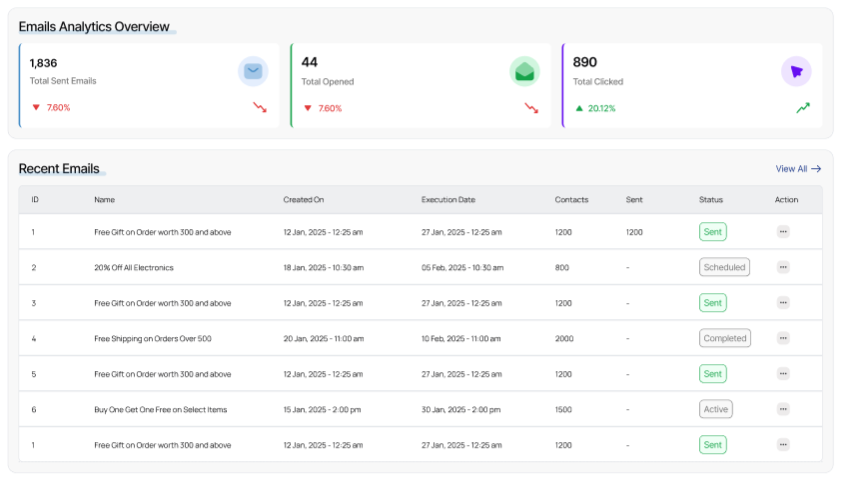Screen dimensions: 852x493
Task: Click the green rising chart icon in Total Clicked card
Action: click(803, 108)
